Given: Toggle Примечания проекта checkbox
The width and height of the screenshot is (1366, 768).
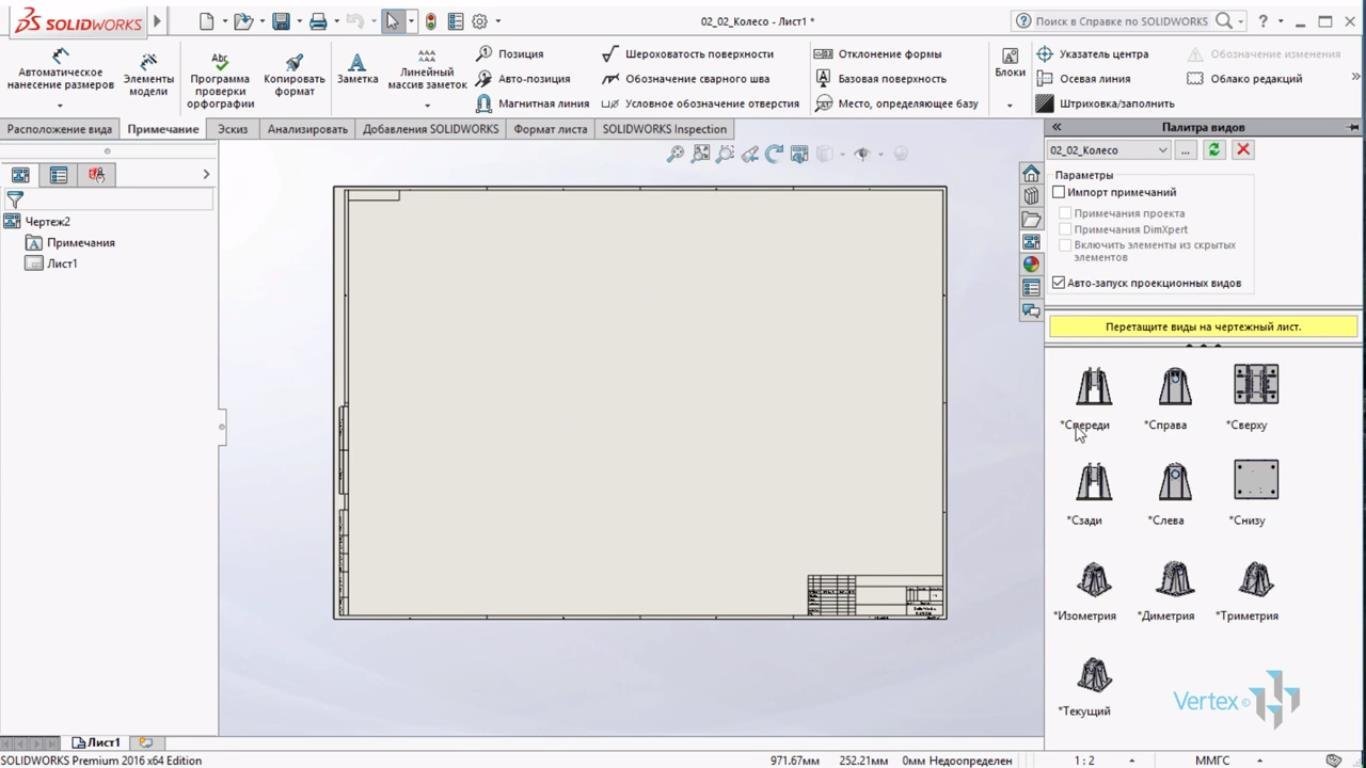Looking at the screenshot, I should tap(1066, 213).
